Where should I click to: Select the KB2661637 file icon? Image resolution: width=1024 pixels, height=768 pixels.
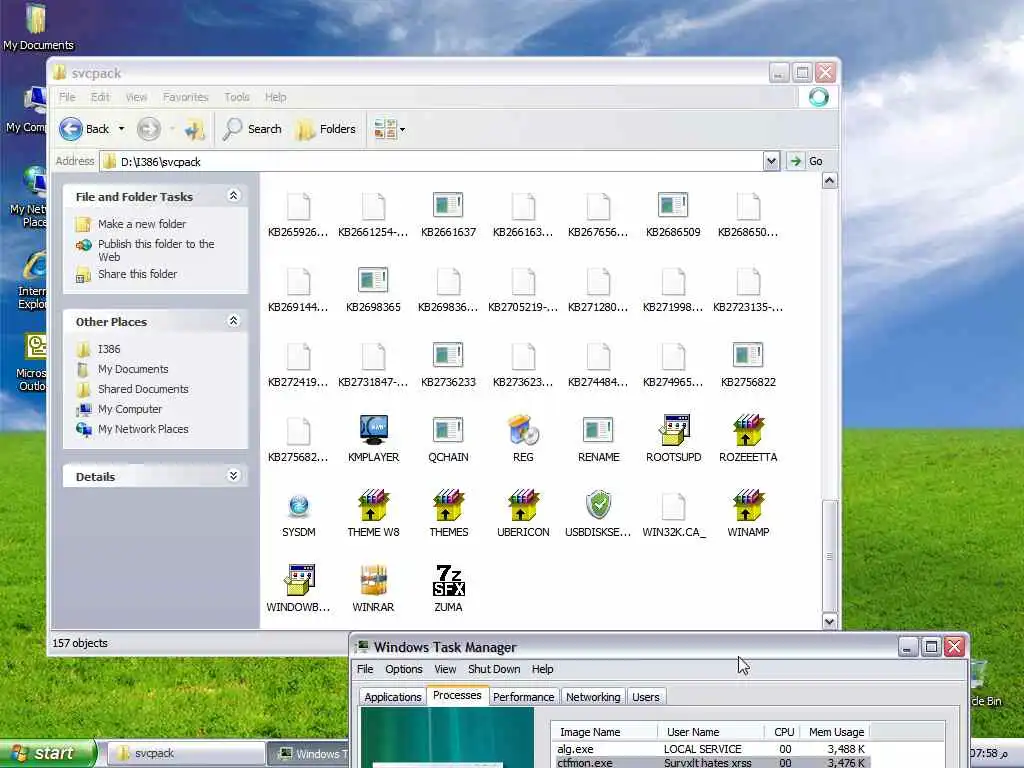(448, 205)
